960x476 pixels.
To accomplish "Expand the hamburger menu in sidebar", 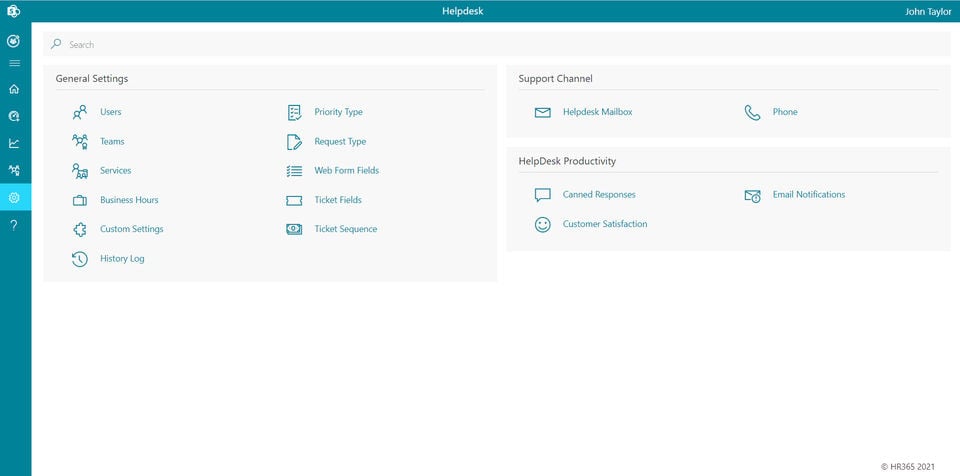I will click(14, 63).
